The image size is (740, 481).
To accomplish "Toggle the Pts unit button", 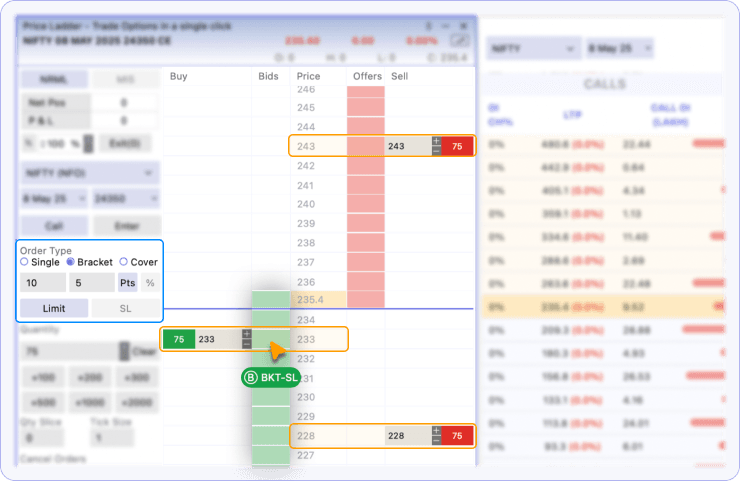I will [127, 283].
